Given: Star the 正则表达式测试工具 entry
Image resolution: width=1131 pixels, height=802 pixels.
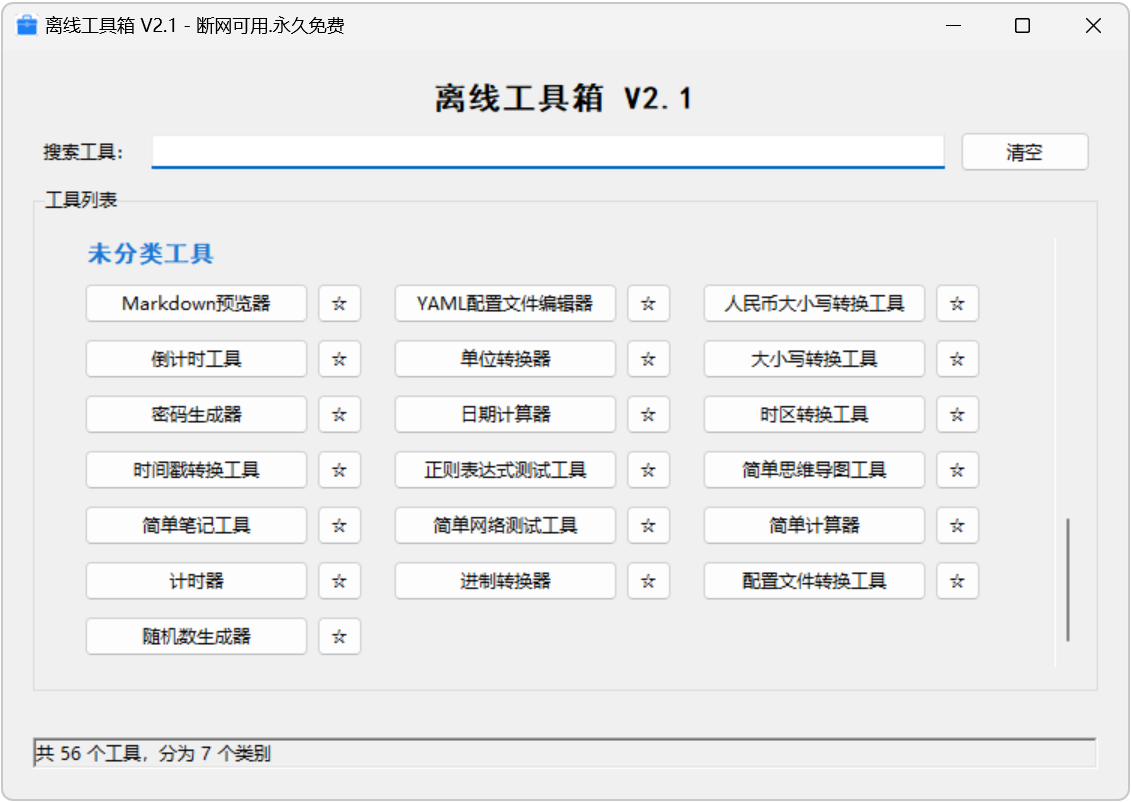Looking at the screenshot, I should coord(648,470).
